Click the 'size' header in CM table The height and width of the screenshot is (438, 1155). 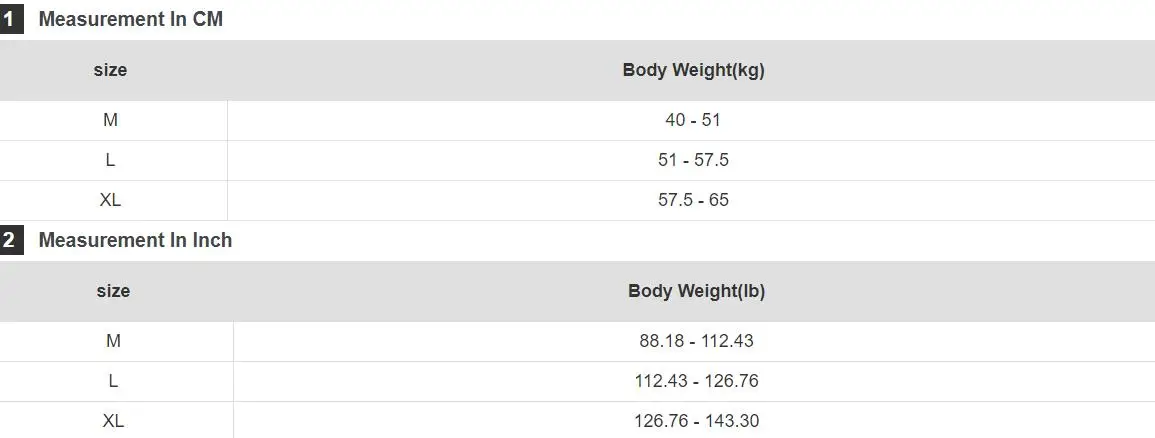tap(110, 70)
